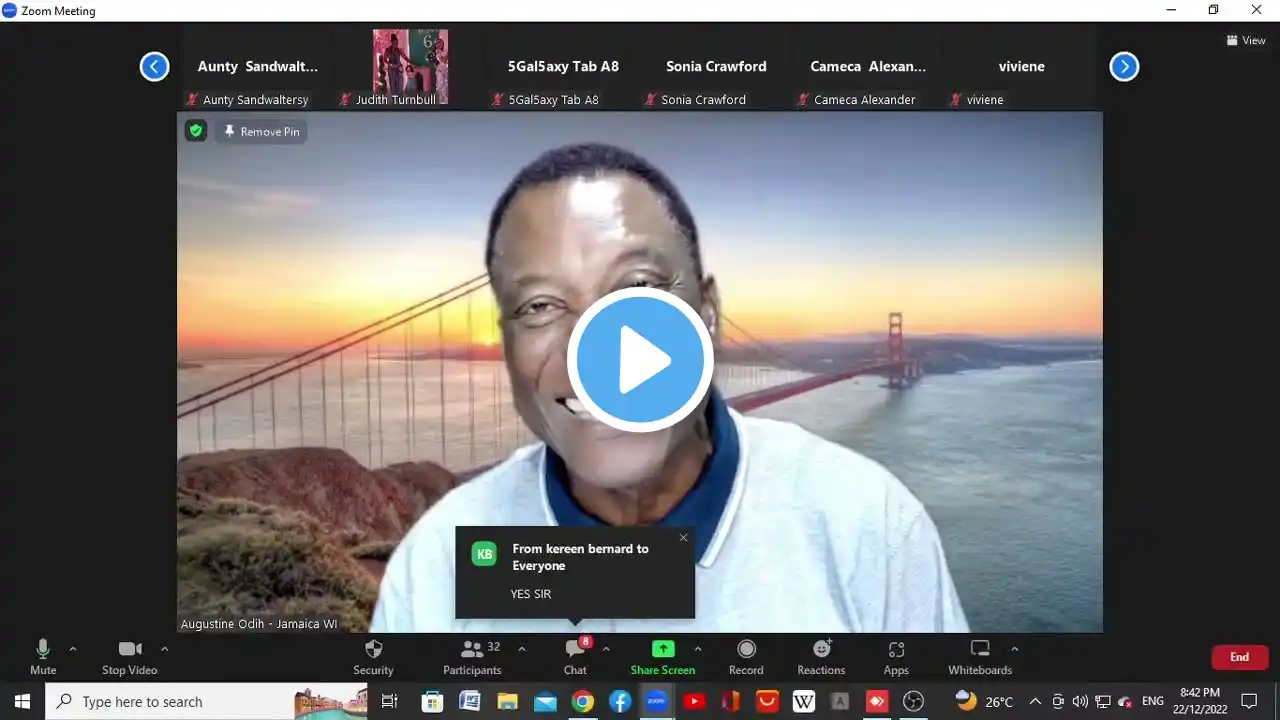Expand the arrow next to Share Screen
The image size is (1280, 720).
[698, 649]
